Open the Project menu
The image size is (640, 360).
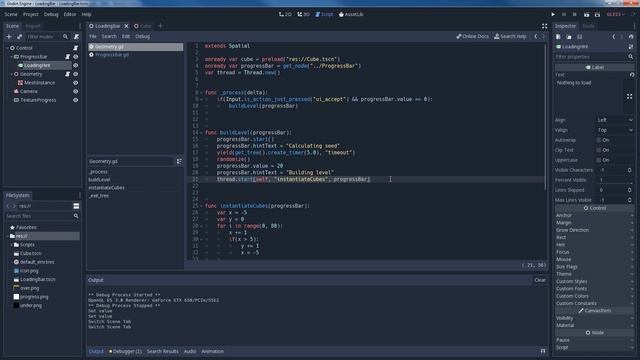point(31,14)
